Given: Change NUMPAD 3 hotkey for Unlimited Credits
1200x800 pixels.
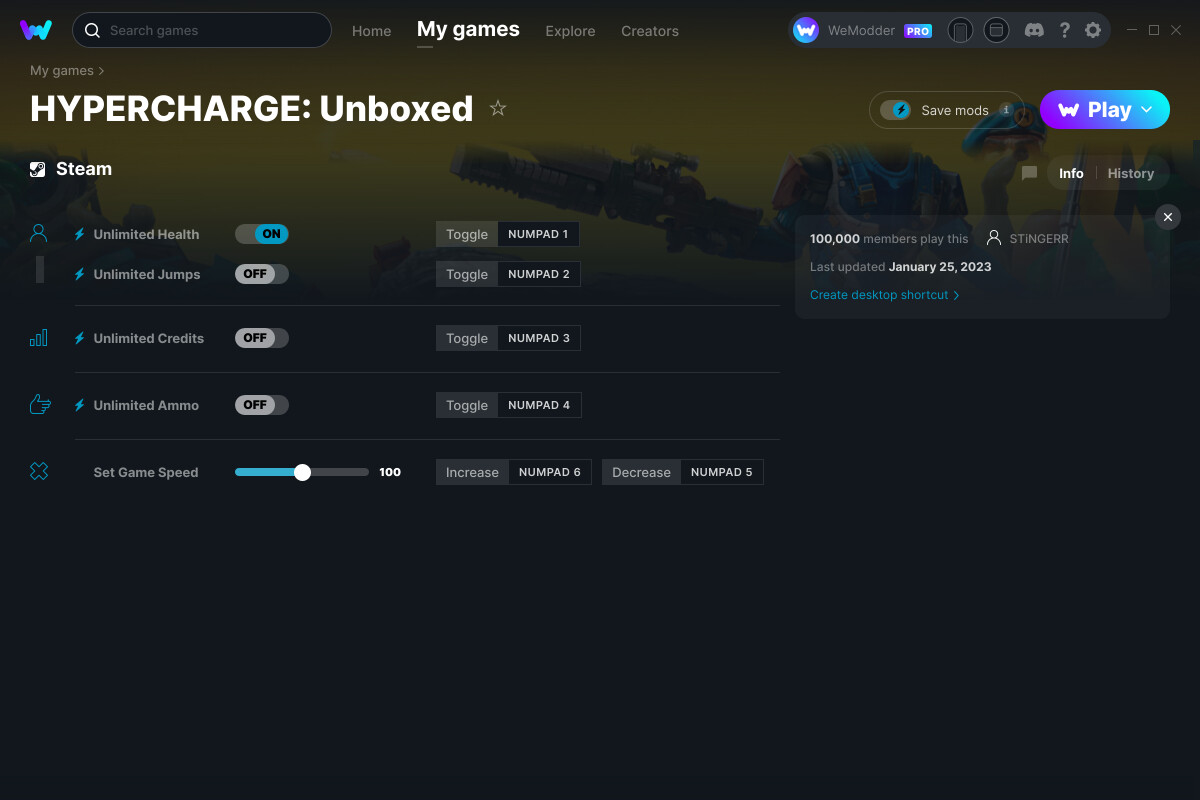Looking at the screenshot, I should (x=539, y=338).
